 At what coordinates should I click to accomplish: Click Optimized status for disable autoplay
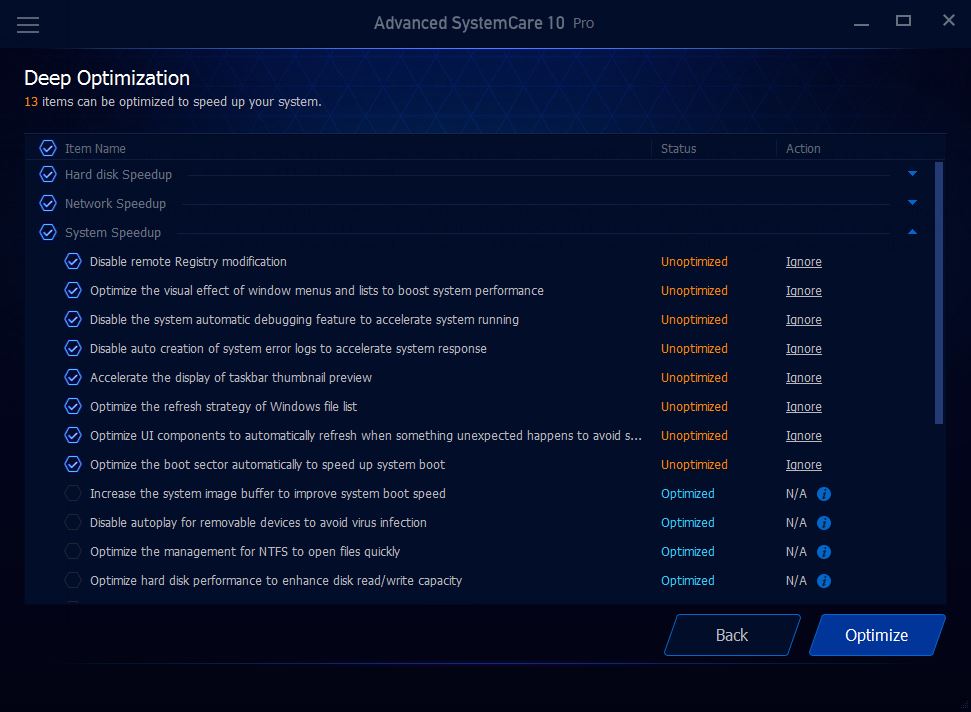pos(687,523)
